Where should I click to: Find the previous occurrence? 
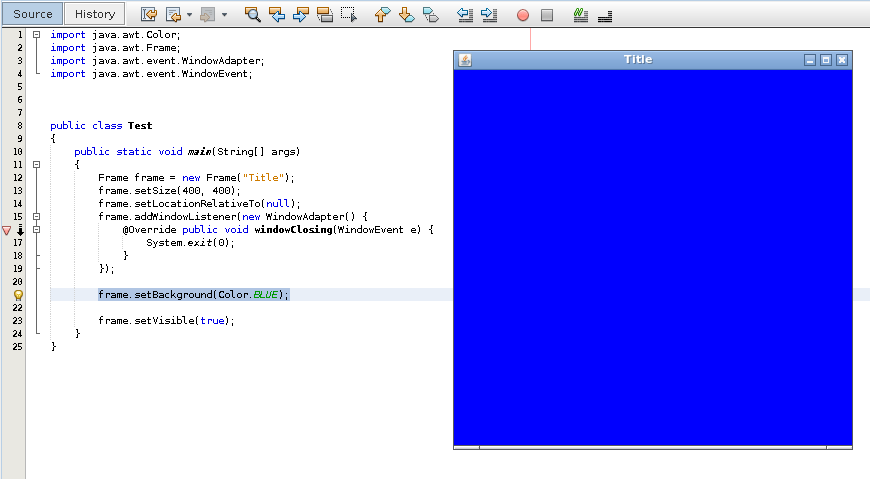(x=277, y=15)
